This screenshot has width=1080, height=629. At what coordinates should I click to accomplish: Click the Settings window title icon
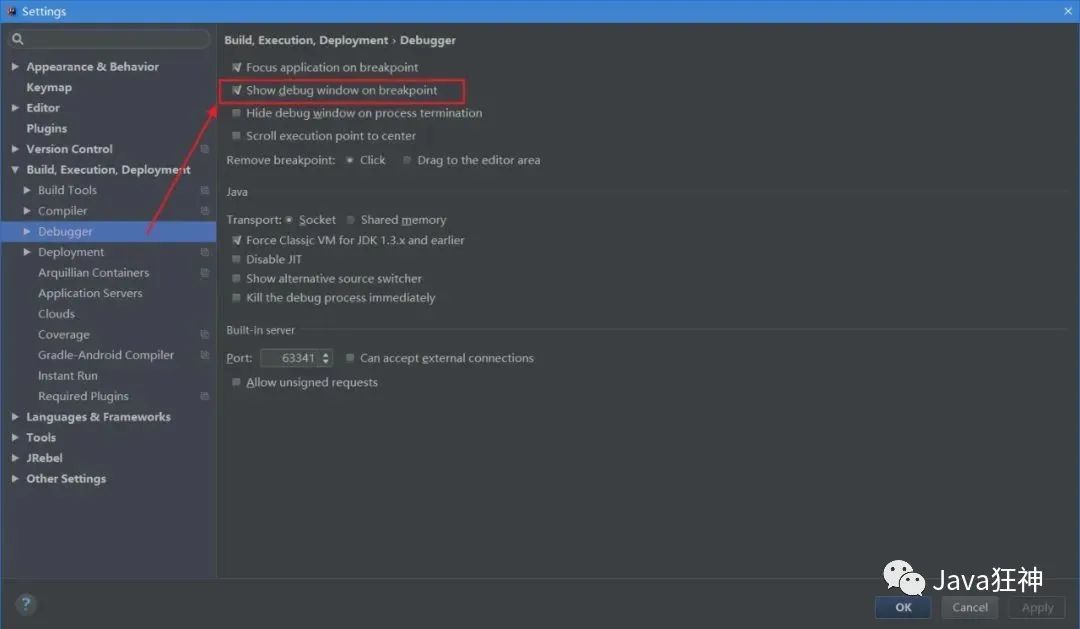click(11, 11)
